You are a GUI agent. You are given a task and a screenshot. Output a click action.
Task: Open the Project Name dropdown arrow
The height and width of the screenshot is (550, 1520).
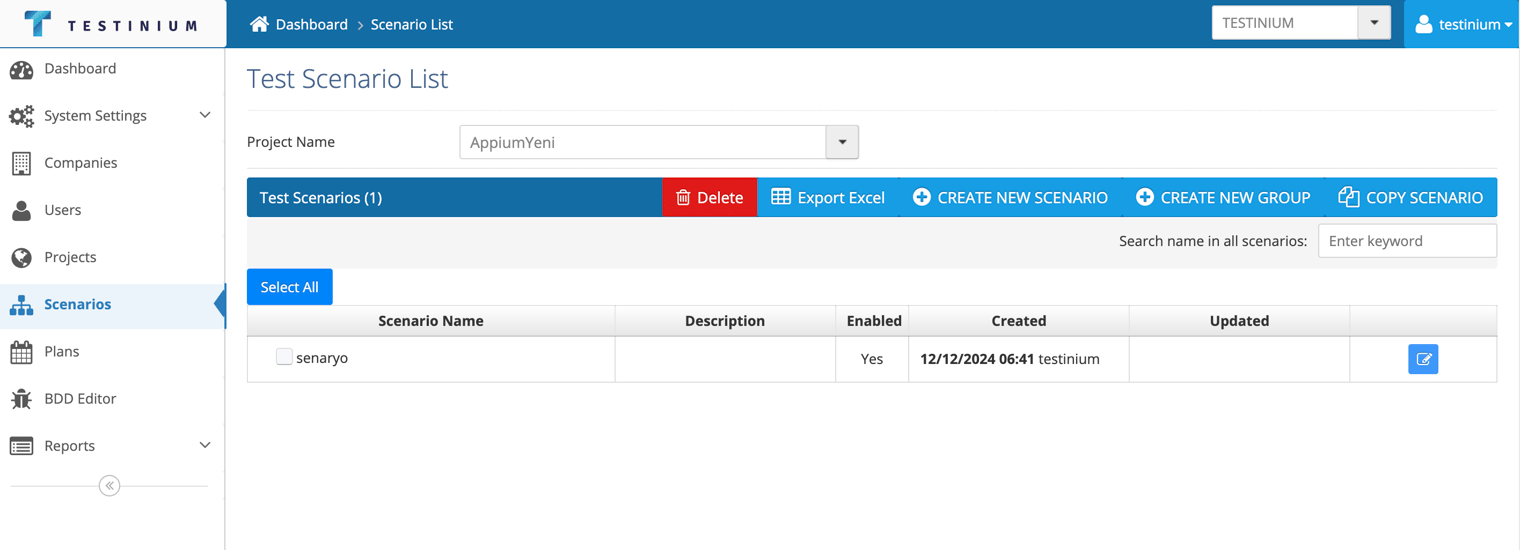click(x=842, y=142)
